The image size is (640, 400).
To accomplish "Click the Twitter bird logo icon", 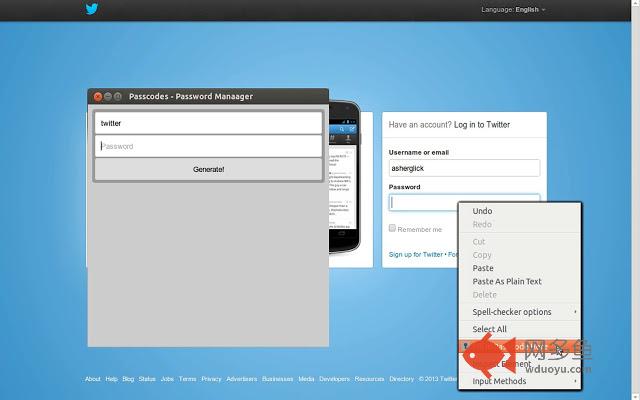I will 92,9.
